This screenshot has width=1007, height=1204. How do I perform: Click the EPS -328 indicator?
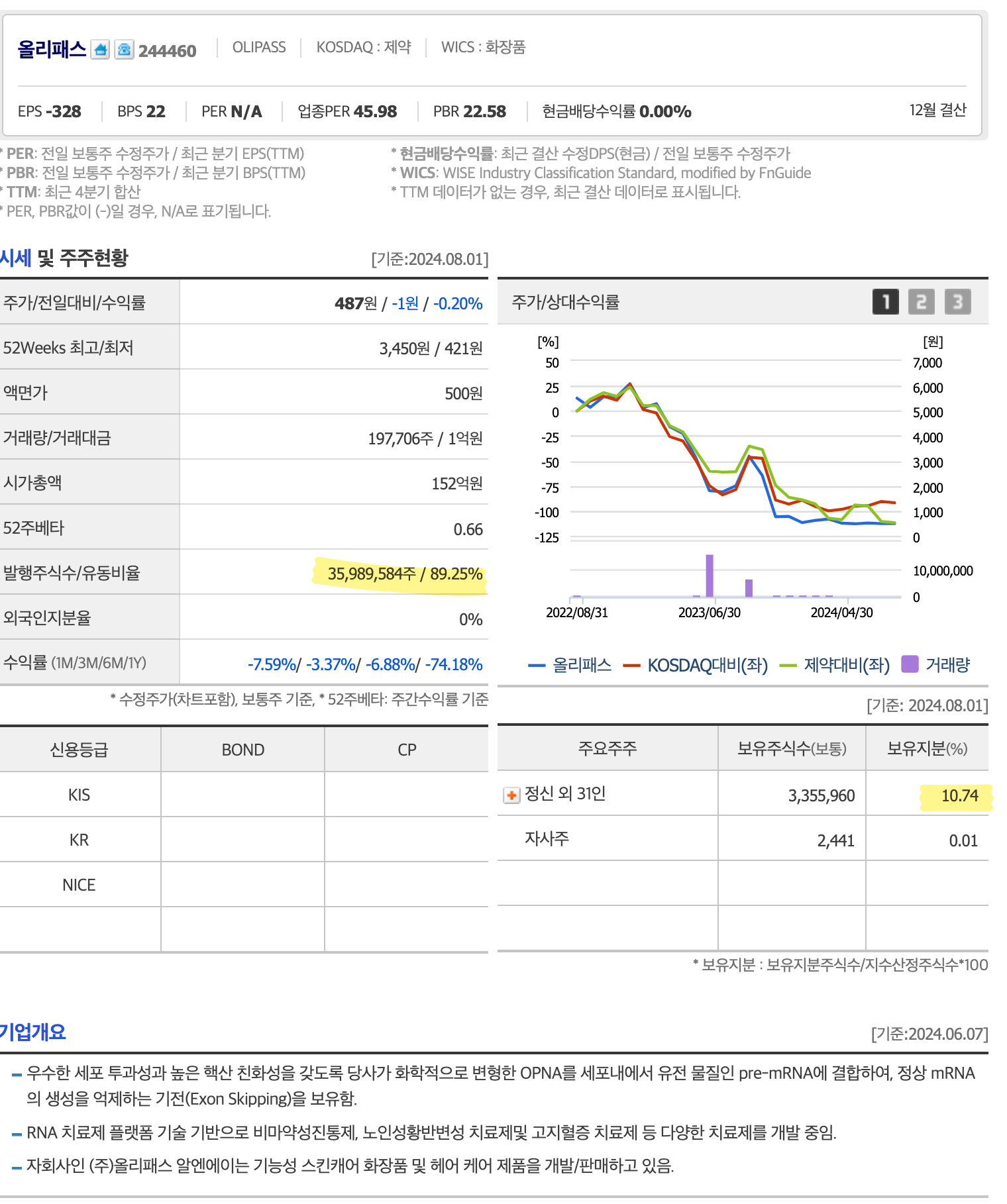pyautogui.click(x=50, y=111)
